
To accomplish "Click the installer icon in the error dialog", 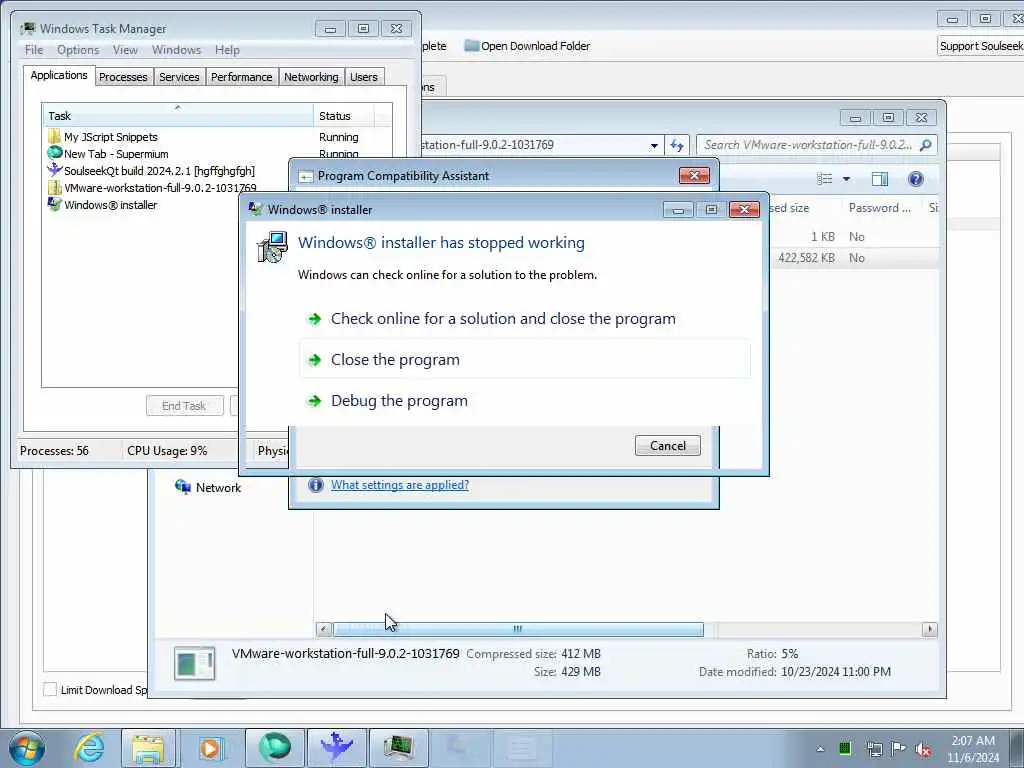I will pos(272,248).
